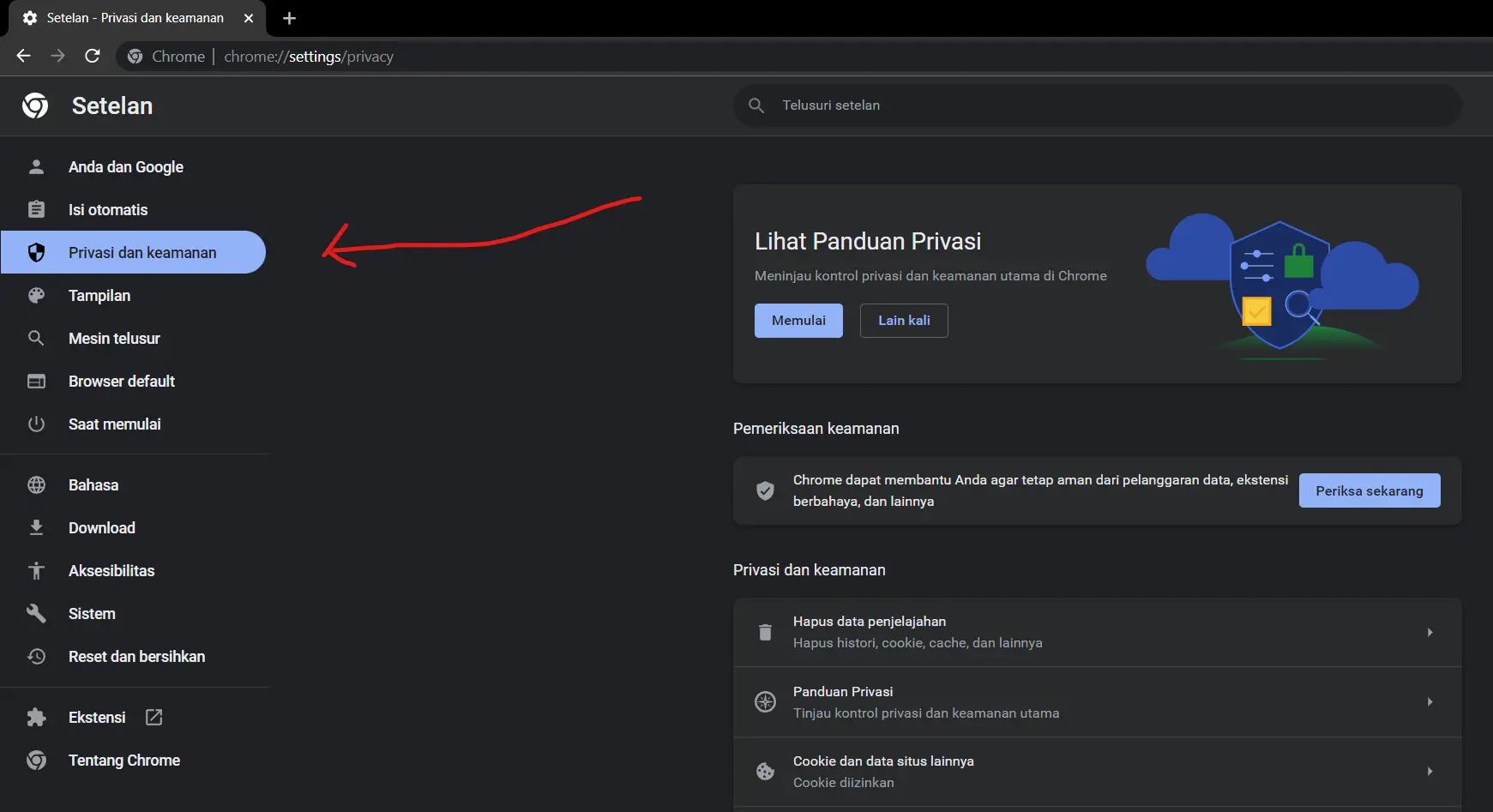Close the Setelan tab

click(249, 18)
